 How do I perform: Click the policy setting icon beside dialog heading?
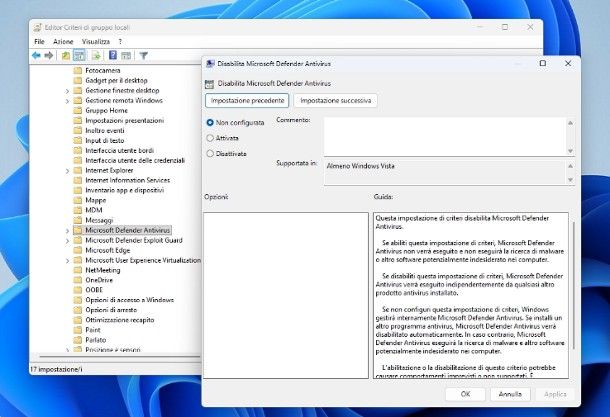tap(209, 84)
